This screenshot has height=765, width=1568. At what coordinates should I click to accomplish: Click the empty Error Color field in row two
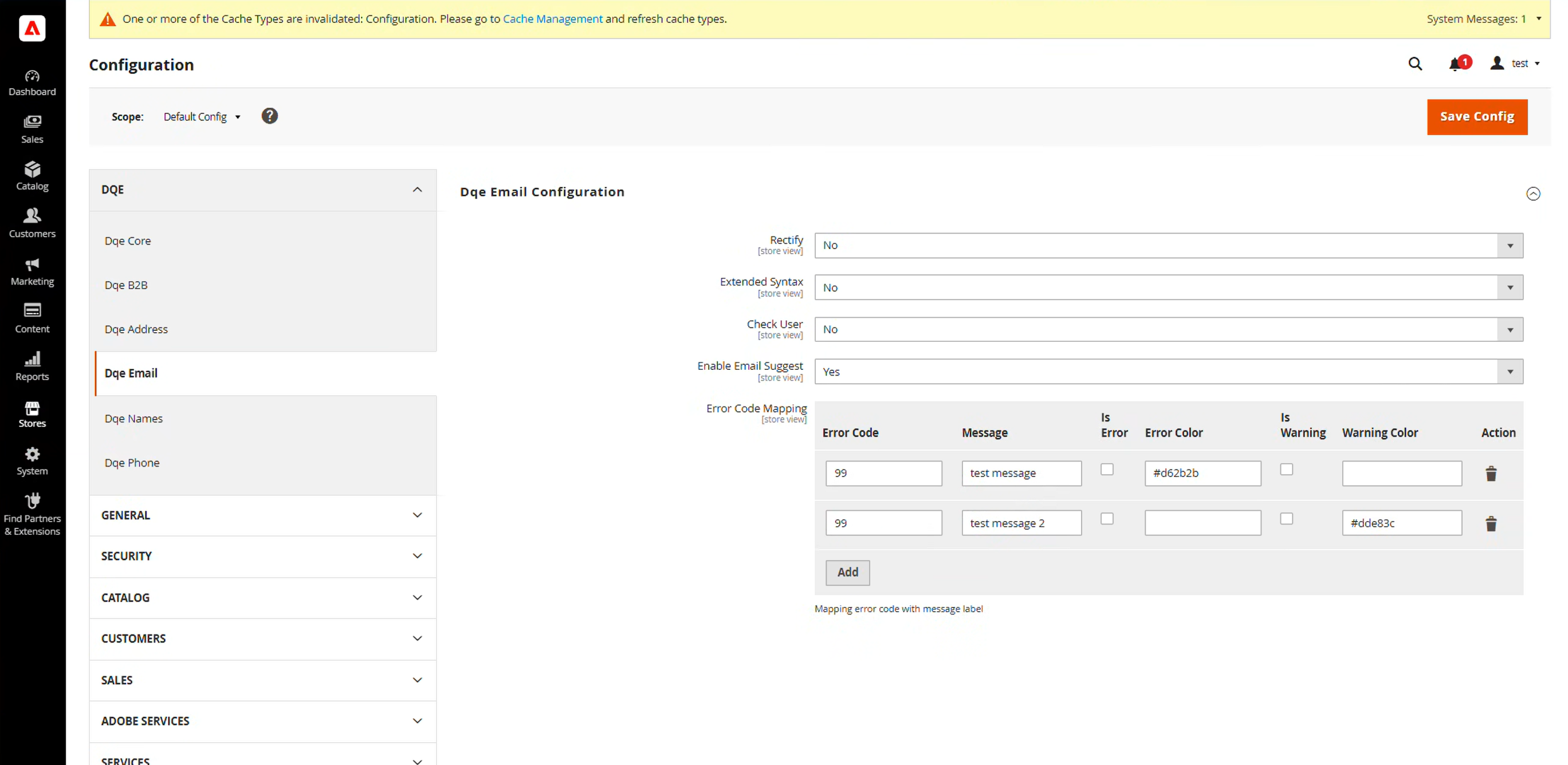pos(1202,523)
